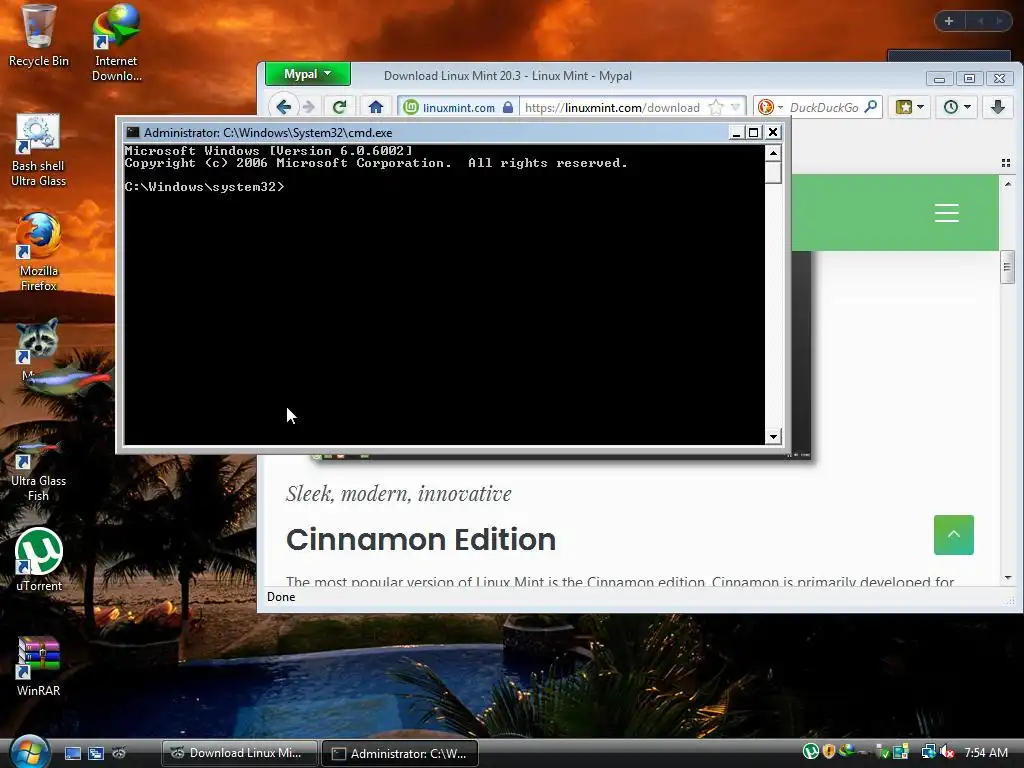Open the Windows Start orb
Image resolution: width=1024 pixels, height=768 pixels.
[x=29, y=751]
